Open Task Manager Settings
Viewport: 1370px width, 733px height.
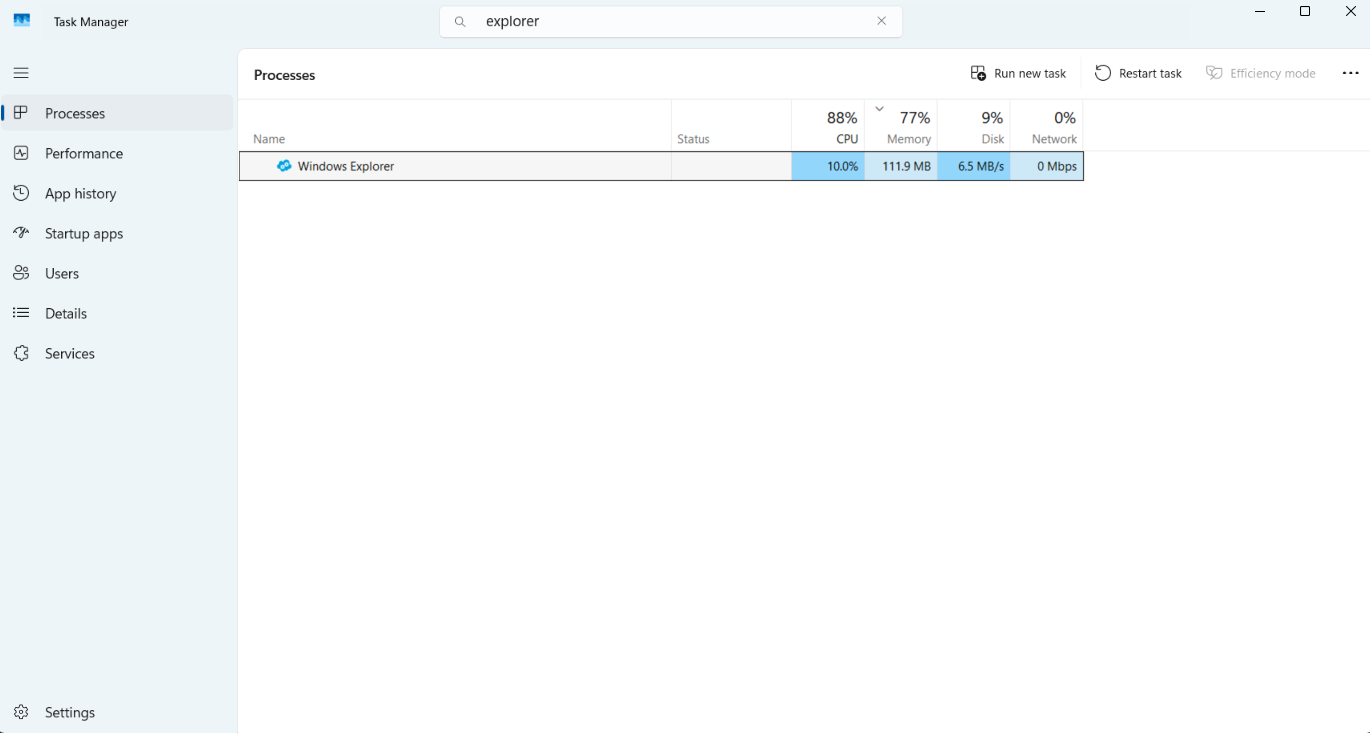coord(118,712)
